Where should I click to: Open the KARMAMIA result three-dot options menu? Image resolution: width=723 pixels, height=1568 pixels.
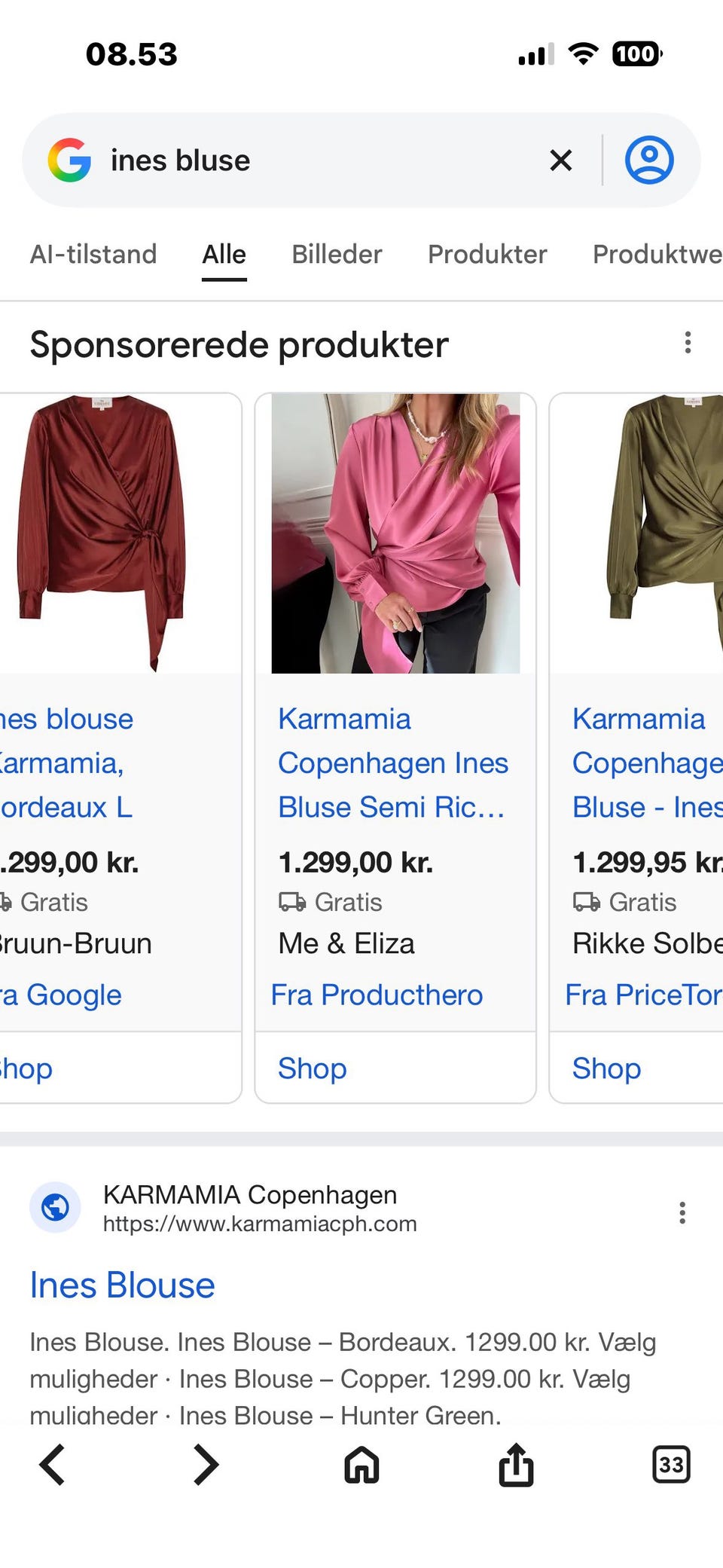point(682,1212)
